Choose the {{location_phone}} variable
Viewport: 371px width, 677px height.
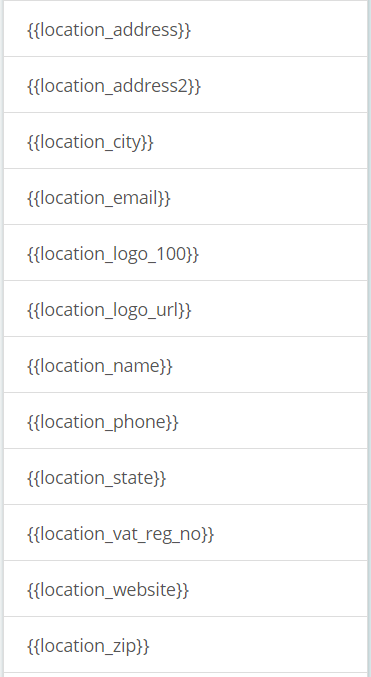185,421
